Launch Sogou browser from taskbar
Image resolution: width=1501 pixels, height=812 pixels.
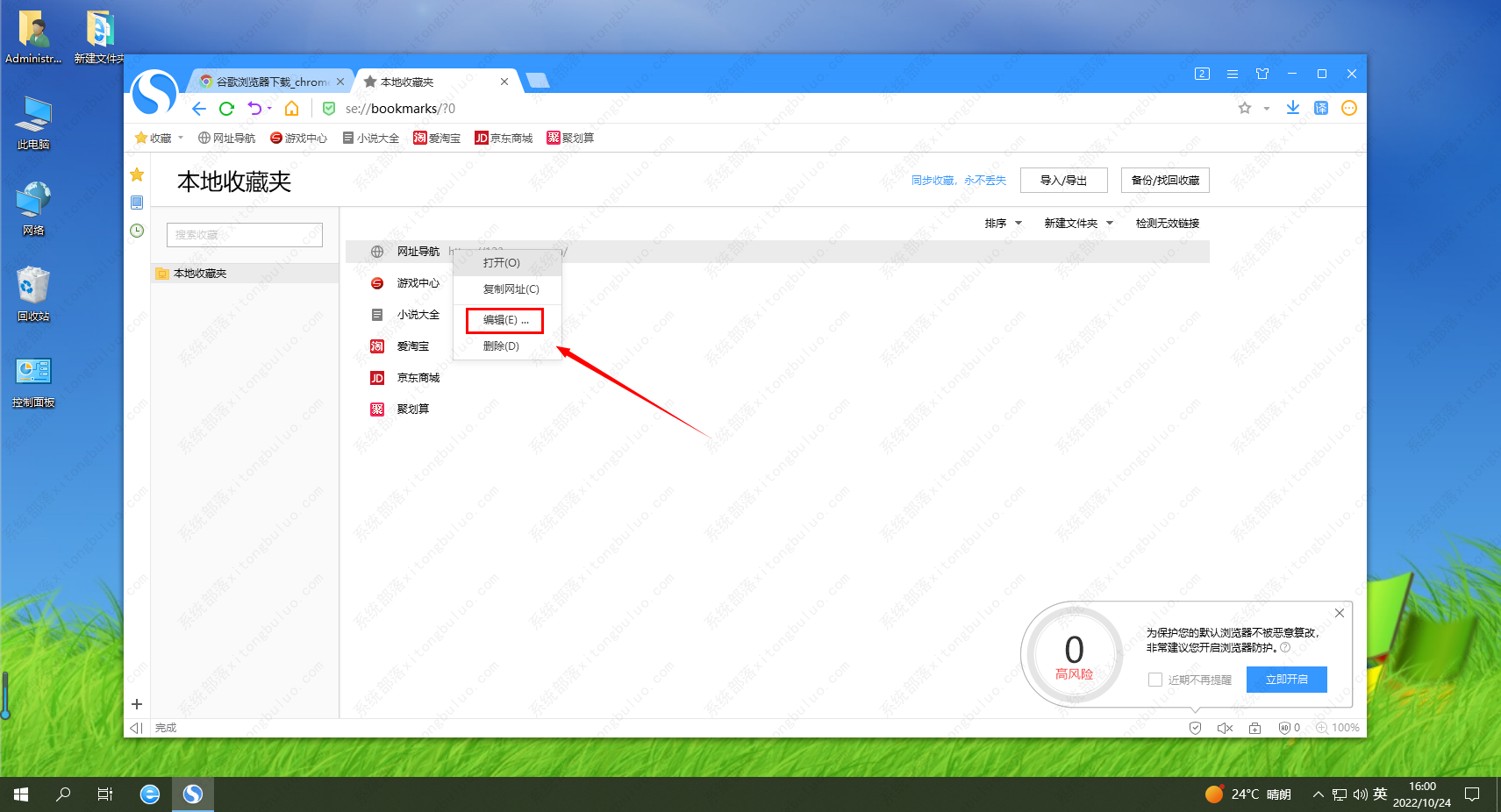[x=193, y=794]
